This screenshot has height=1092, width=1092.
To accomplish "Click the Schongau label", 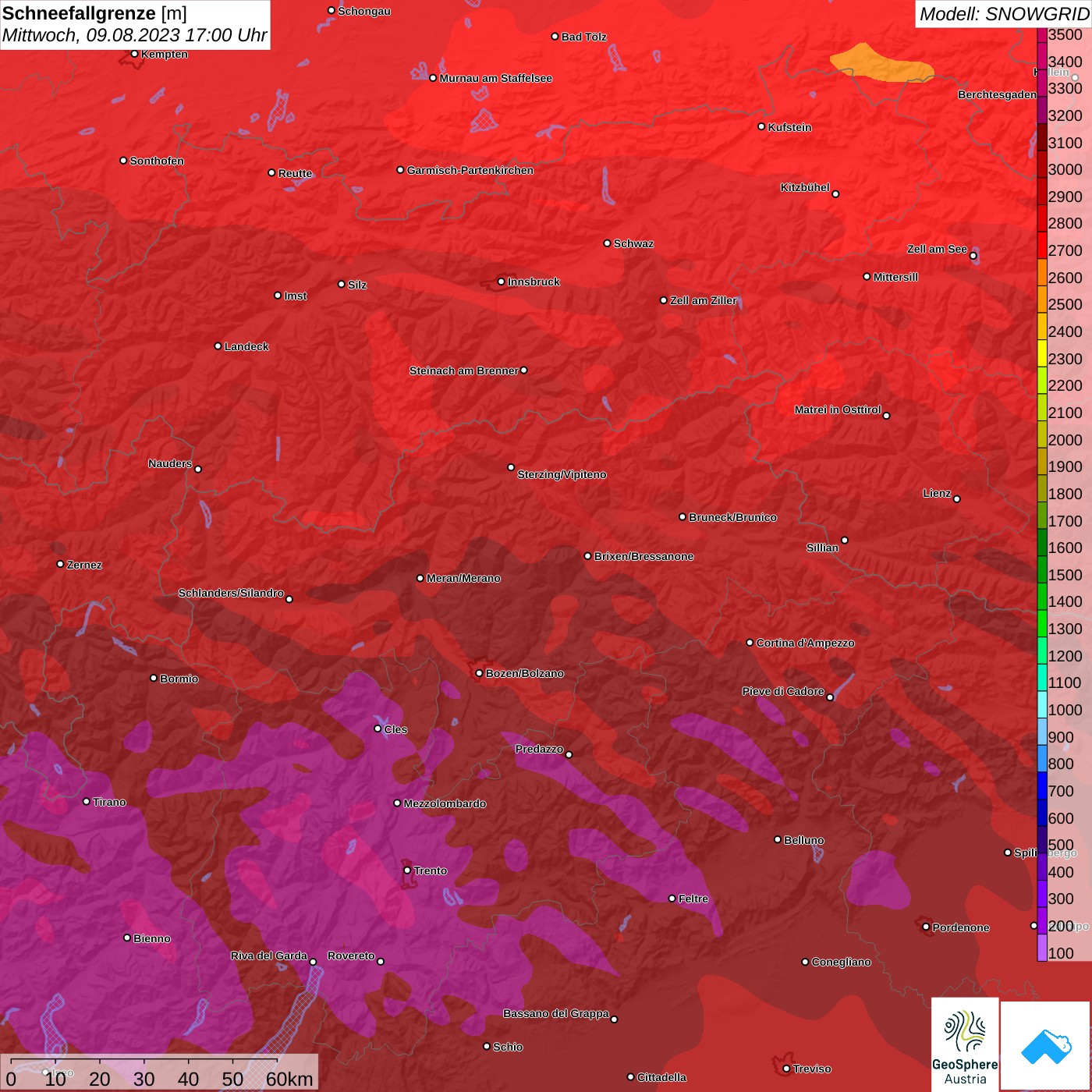I will pos(364,11).
